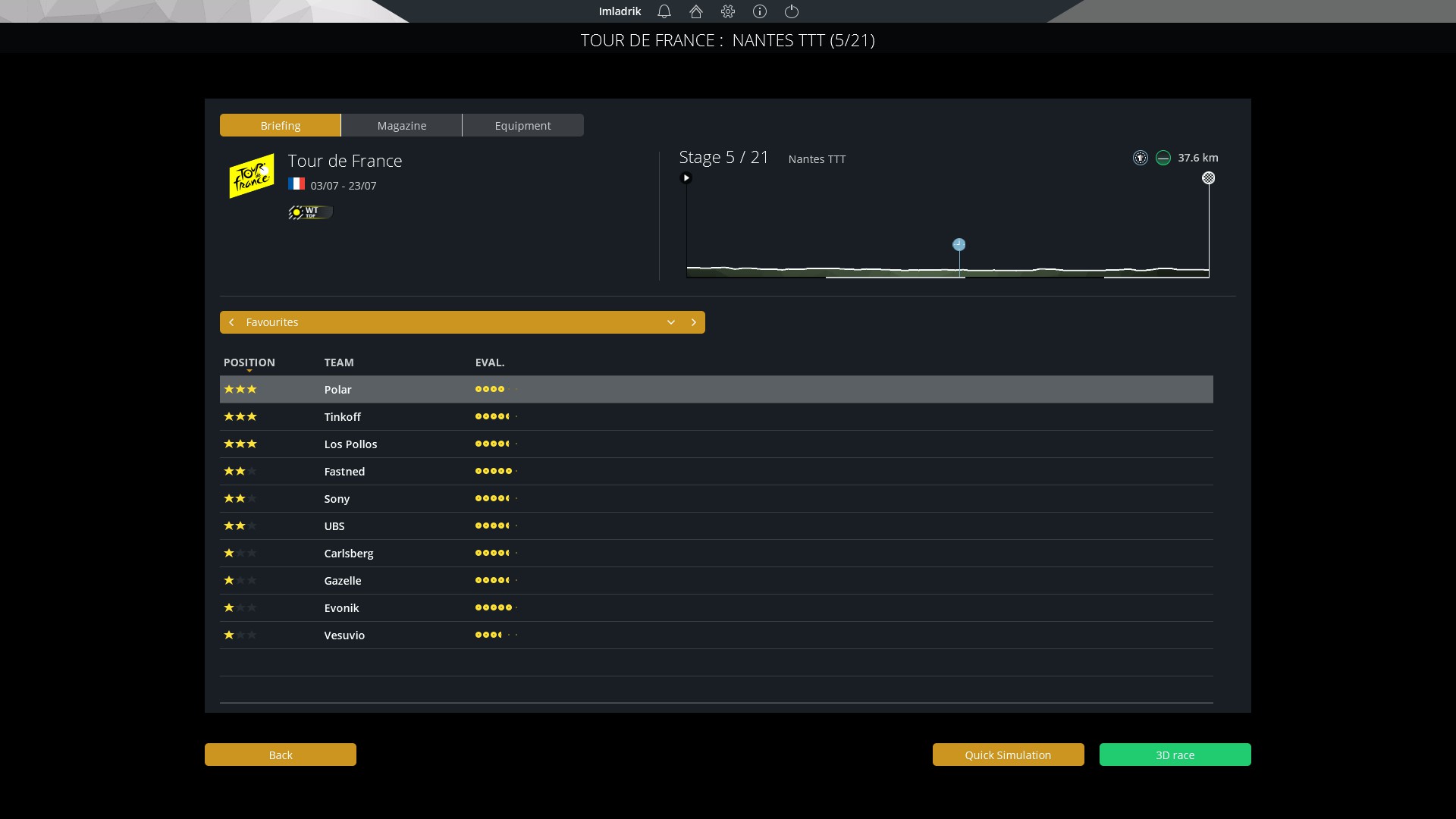Go to the home screen icon
Image resolution: width=1456 pixels, height=819 pixels.
point(696,11)
